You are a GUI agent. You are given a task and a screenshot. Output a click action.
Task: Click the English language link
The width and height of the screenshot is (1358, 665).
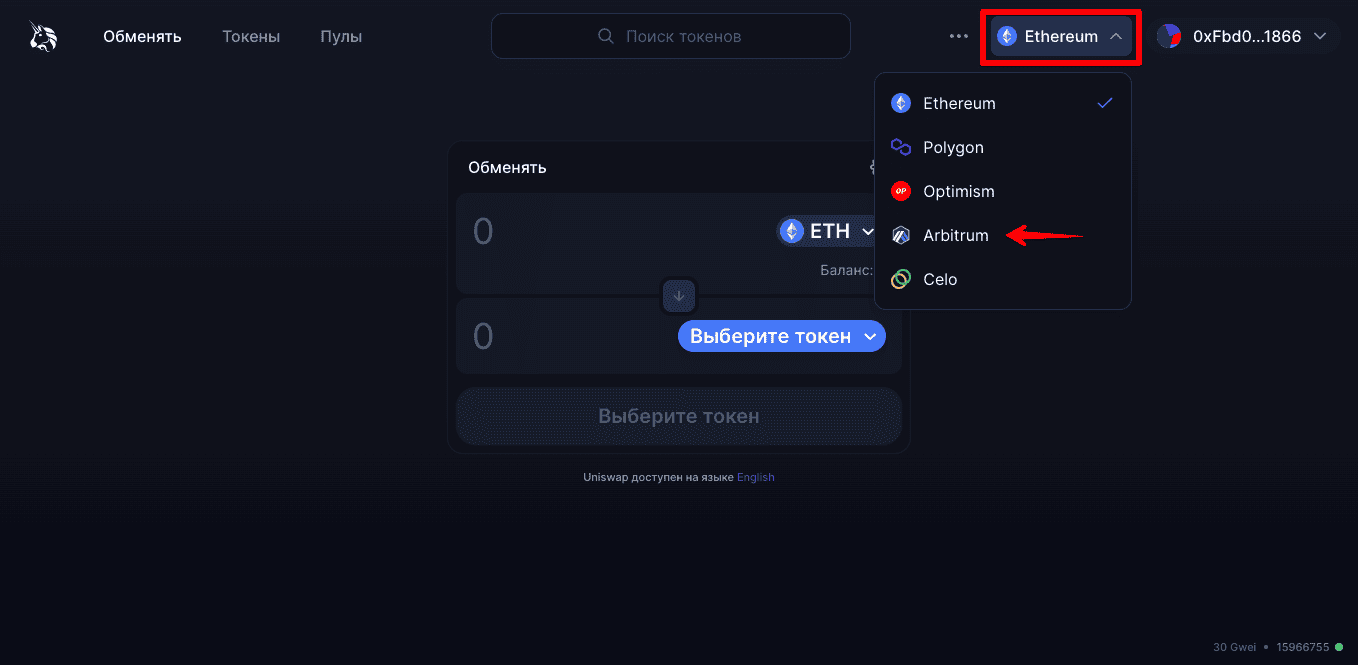756,477
